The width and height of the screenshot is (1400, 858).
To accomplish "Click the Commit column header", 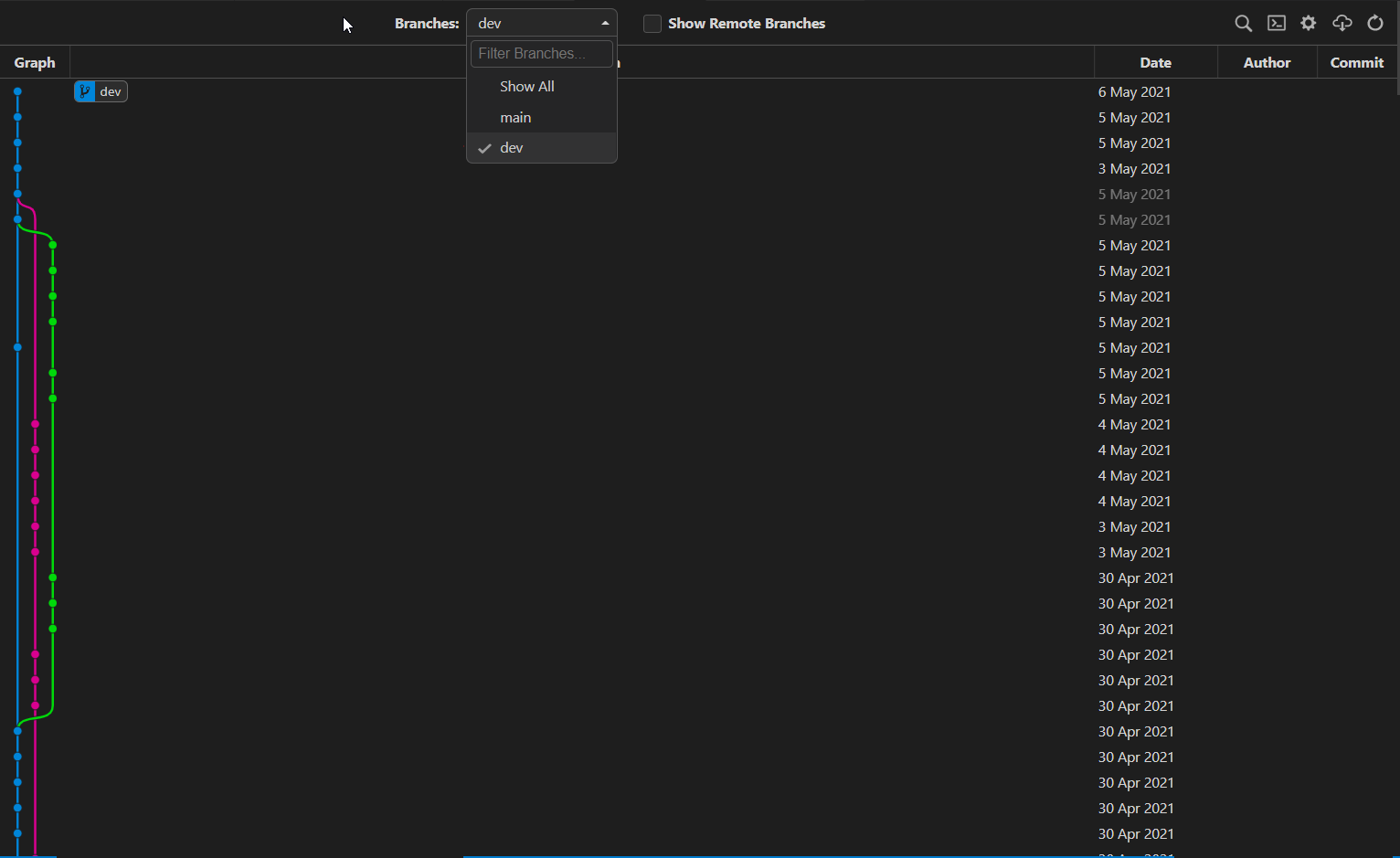I will (1357, 63).
